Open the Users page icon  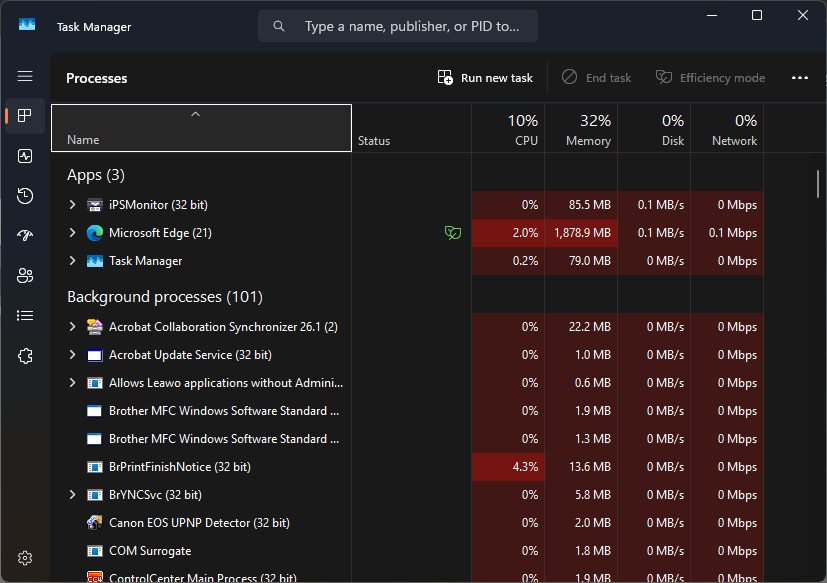coord(25,275)
